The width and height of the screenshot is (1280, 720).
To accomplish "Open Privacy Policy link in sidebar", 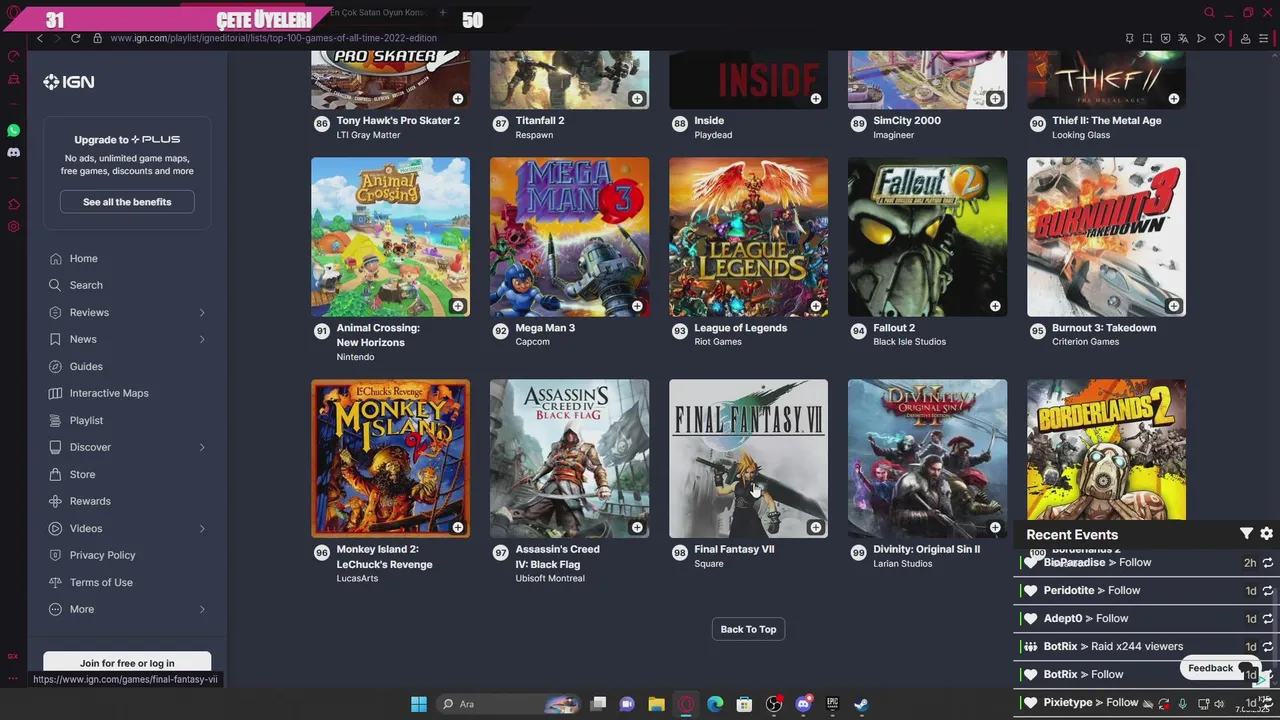I will (102, 555).
